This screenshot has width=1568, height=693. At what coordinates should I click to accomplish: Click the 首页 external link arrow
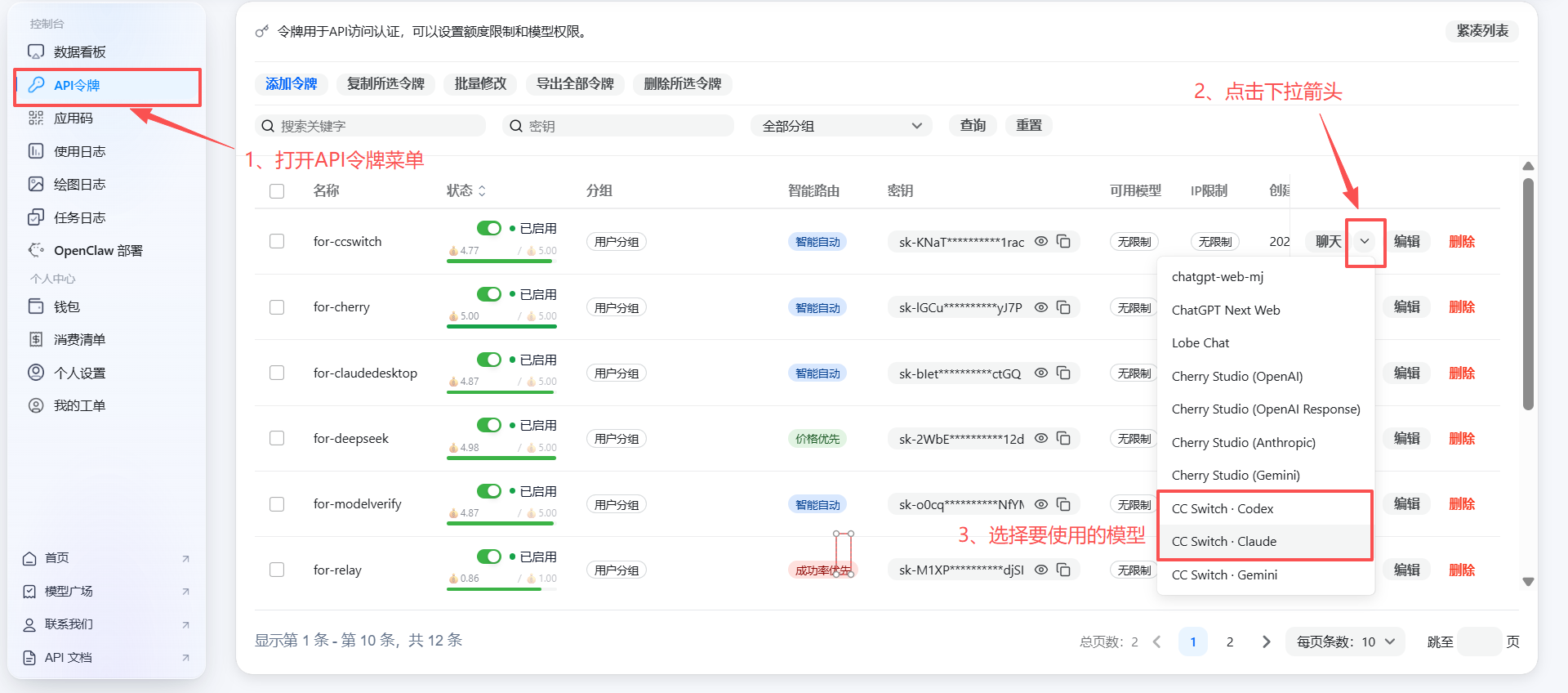pos(185,559)
